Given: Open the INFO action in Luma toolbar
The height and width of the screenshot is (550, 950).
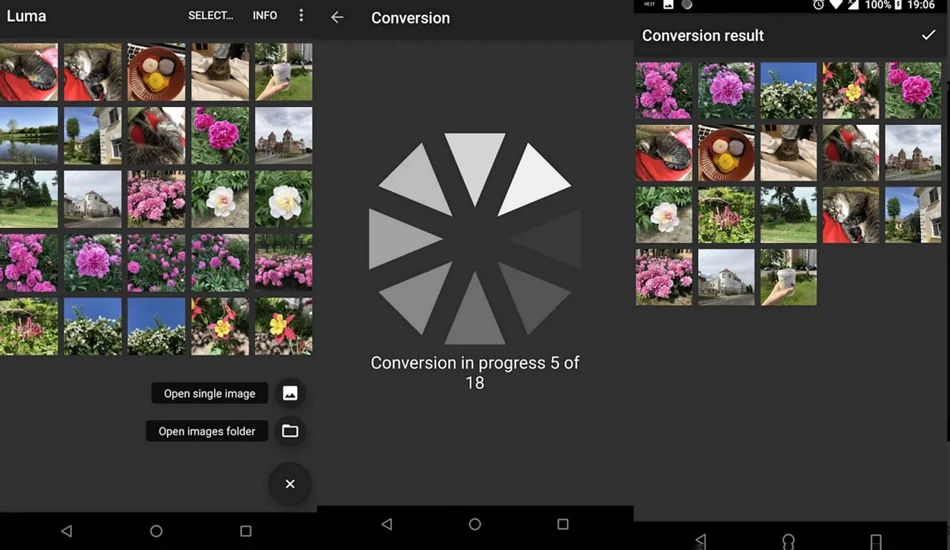Looking at the screenshot, I should [x=265, y=15].
